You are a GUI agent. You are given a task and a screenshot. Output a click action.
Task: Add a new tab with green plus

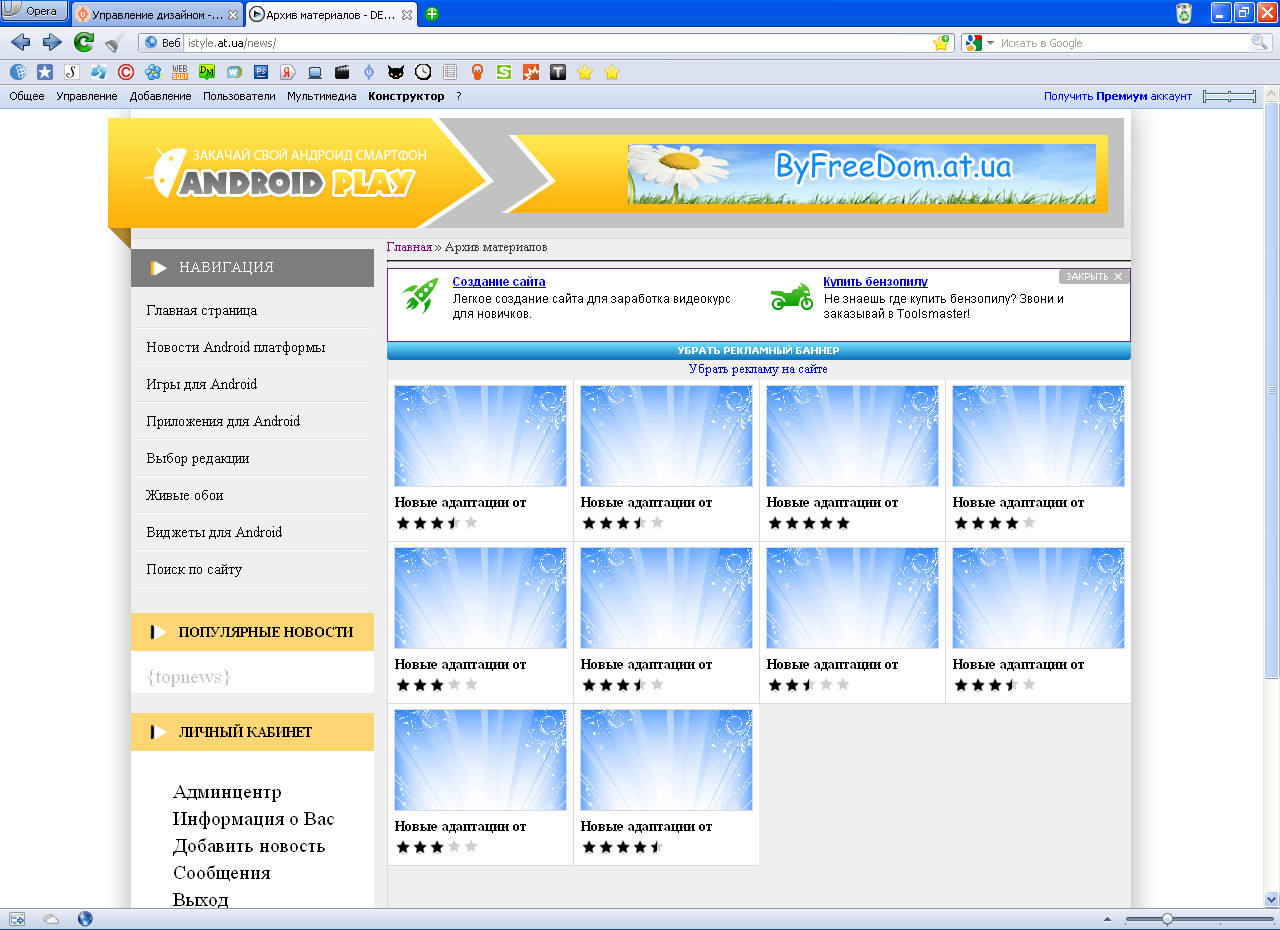point(432,14)
